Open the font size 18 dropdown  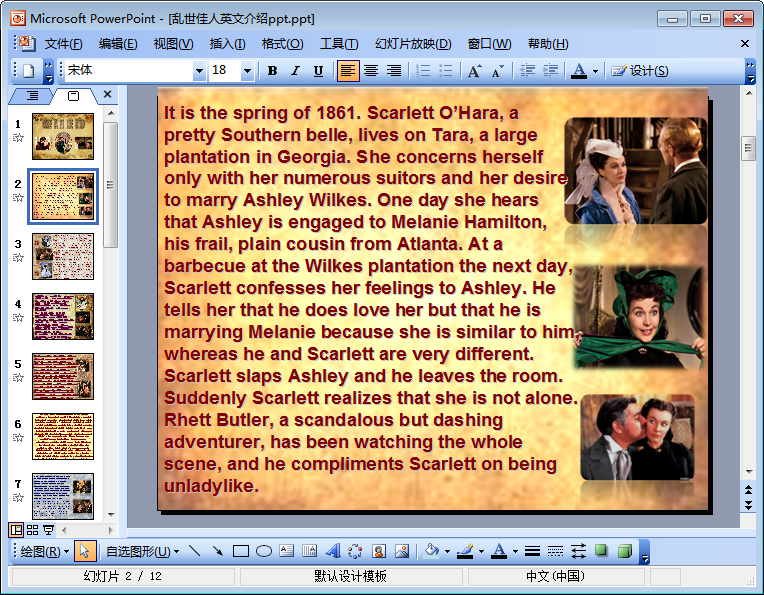coord(248,71)
